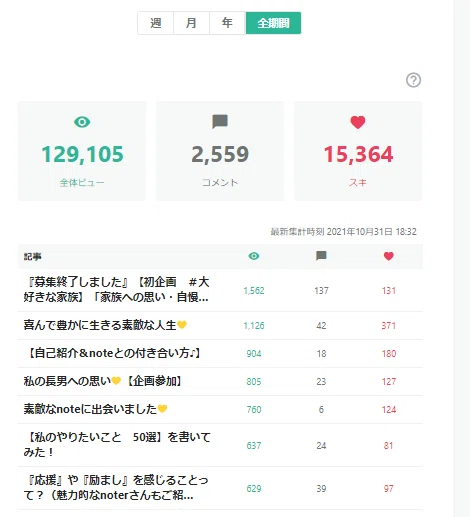Screen dimensions: 470x517
Task: Click the comment count 137
Action: coord(321,291)
